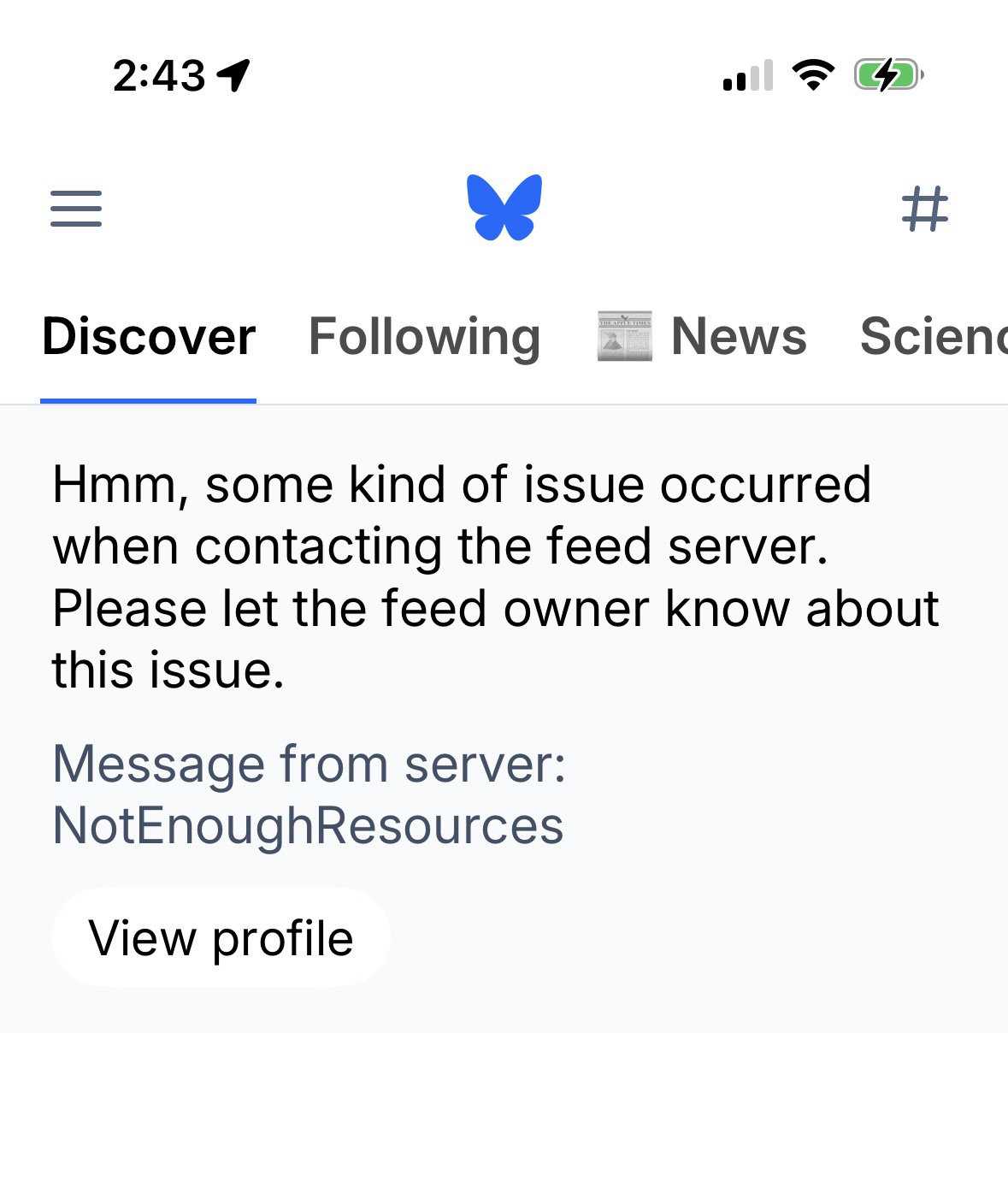Tap the empty white area below error banner

pyautogui.click(x=504, y=1112)
